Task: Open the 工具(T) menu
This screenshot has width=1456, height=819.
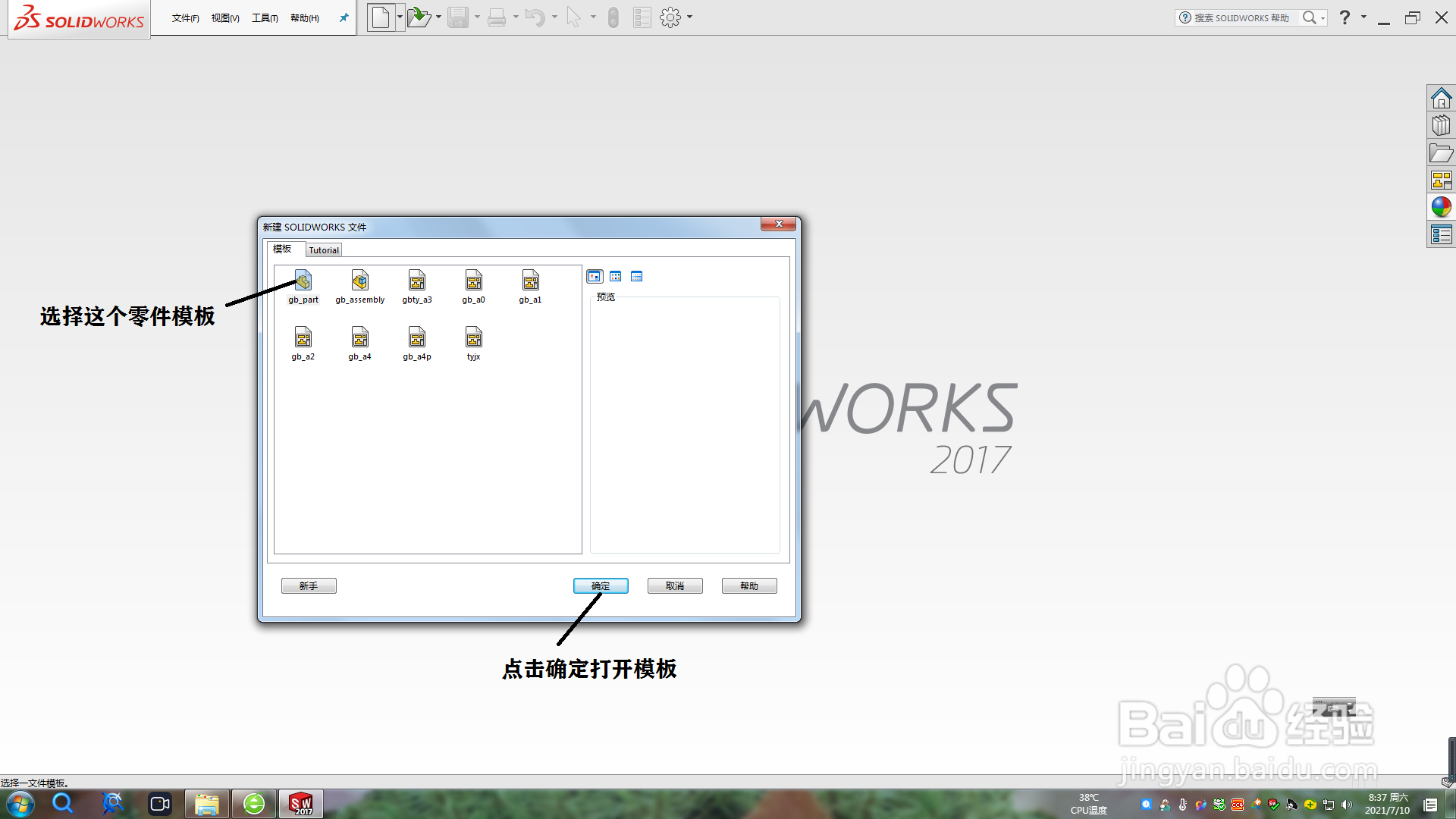Action: pyautogui.click(x=265, y=18)
